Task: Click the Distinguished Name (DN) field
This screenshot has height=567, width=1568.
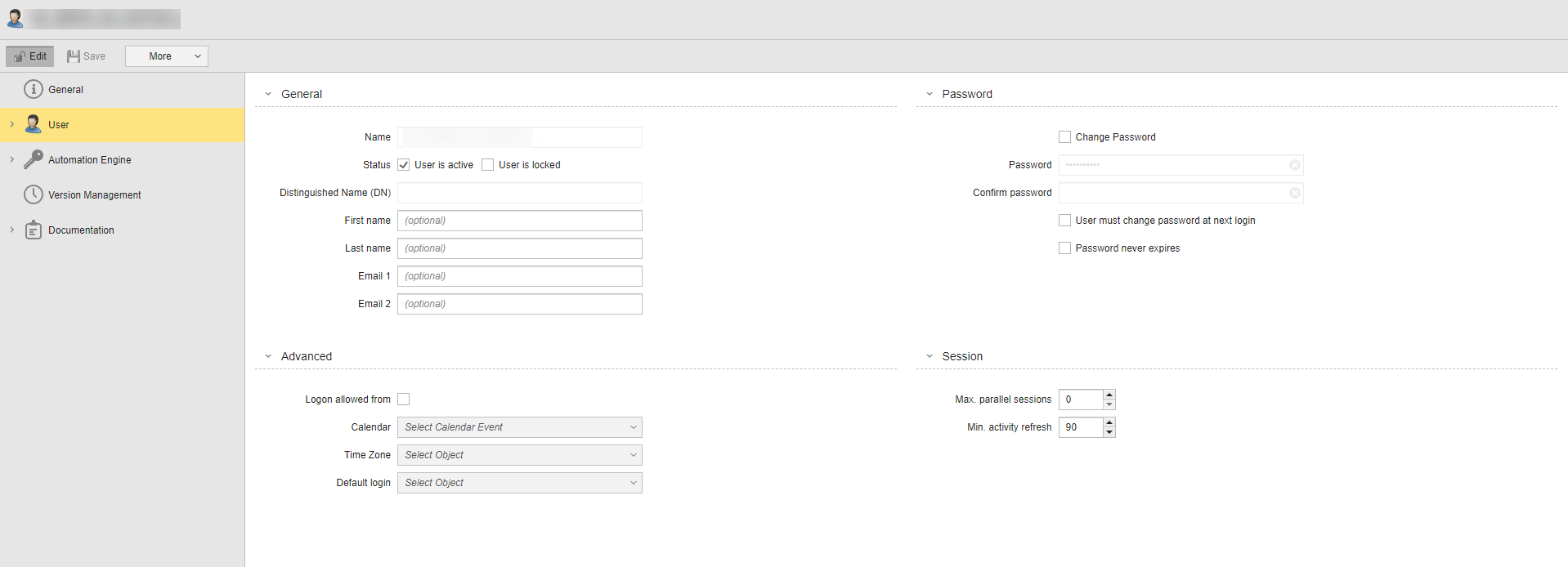Action: tap(520, 193)
